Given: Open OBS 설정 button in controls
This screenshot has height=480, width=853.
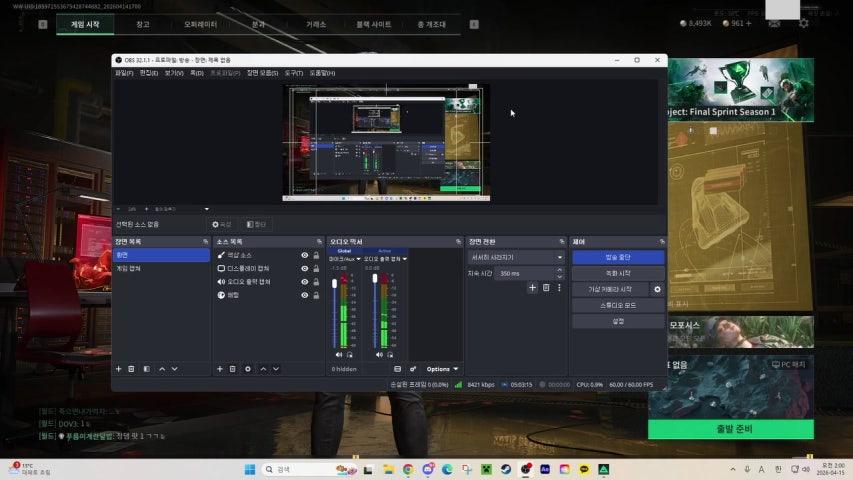Looking at the screenshot, I should 618,322.
